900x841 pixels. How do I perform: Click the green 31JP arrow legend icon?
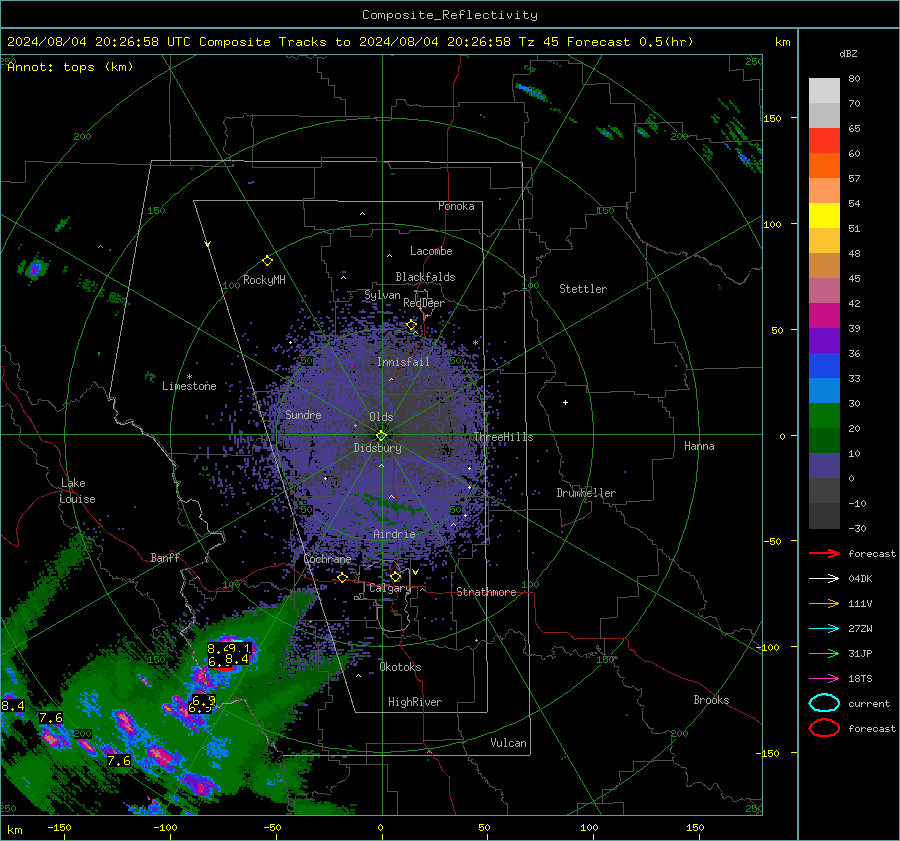tap(824, 653)
